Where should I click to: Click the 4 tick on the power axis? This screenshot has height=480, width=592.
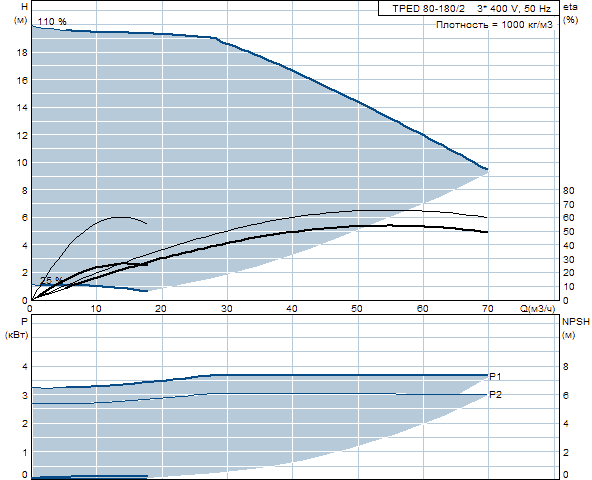click(25, 367)
